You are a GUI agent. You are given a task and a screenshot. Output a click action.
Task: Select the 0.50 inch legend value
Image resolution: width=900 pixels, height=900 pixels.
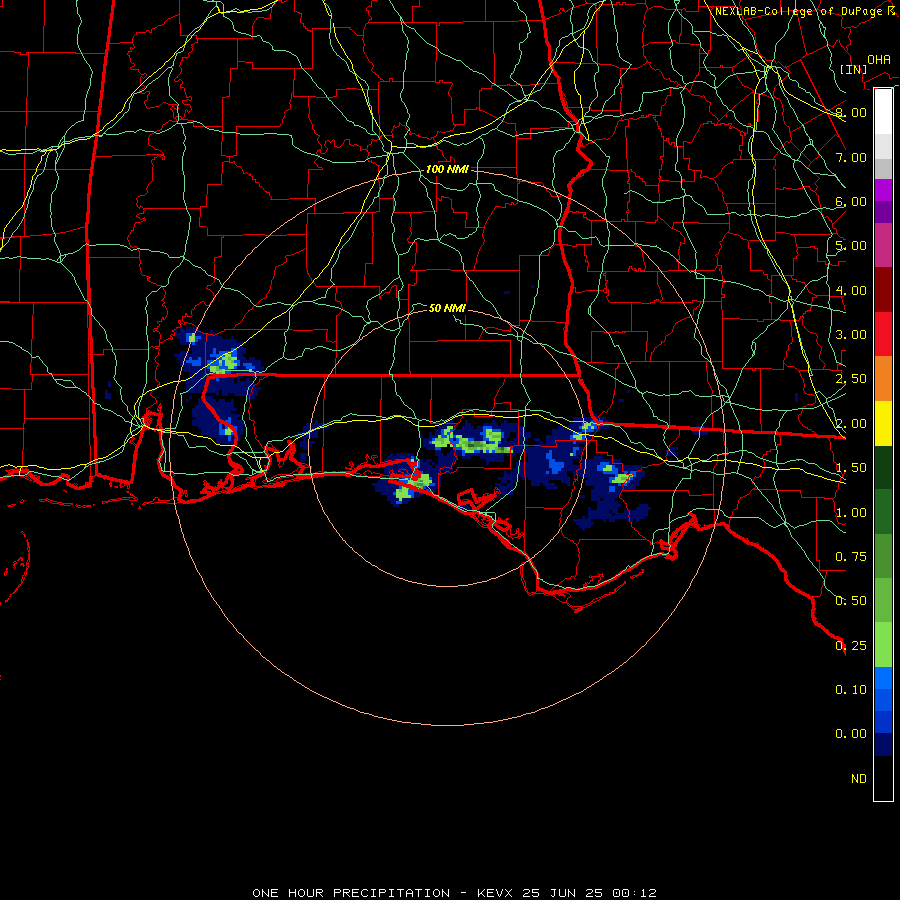pos(851,601)
